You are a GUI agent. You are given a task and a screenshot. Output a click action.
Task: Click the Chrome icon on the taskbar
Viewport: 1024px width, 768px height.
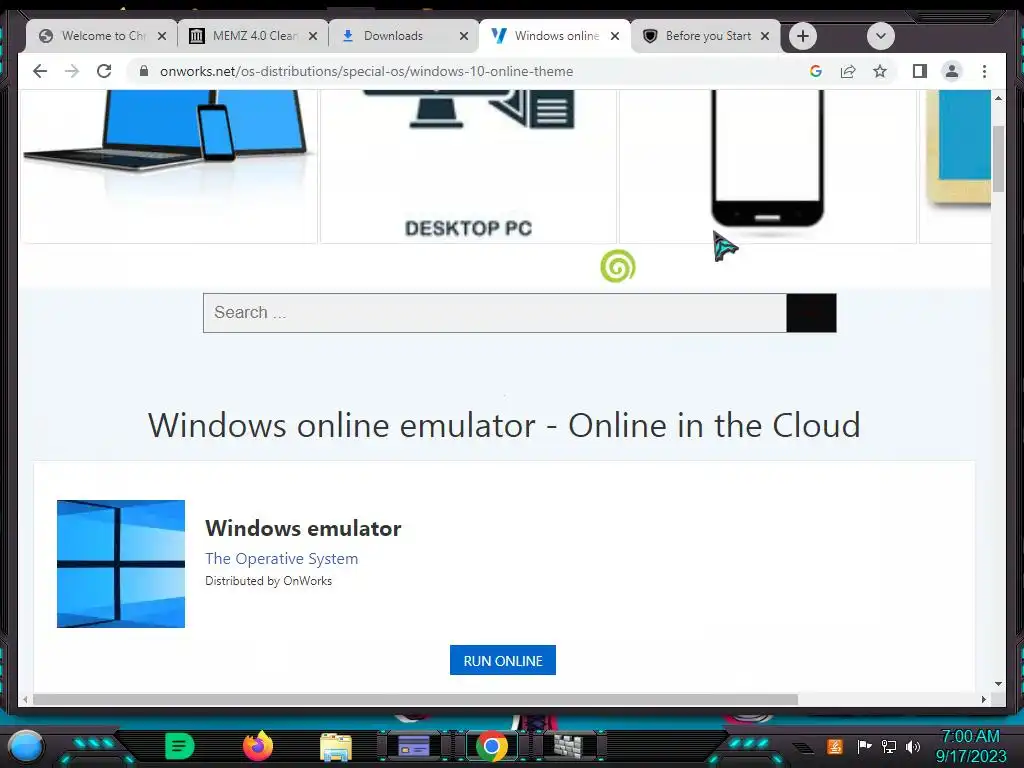pyautogui.click(x=492, y=746)
